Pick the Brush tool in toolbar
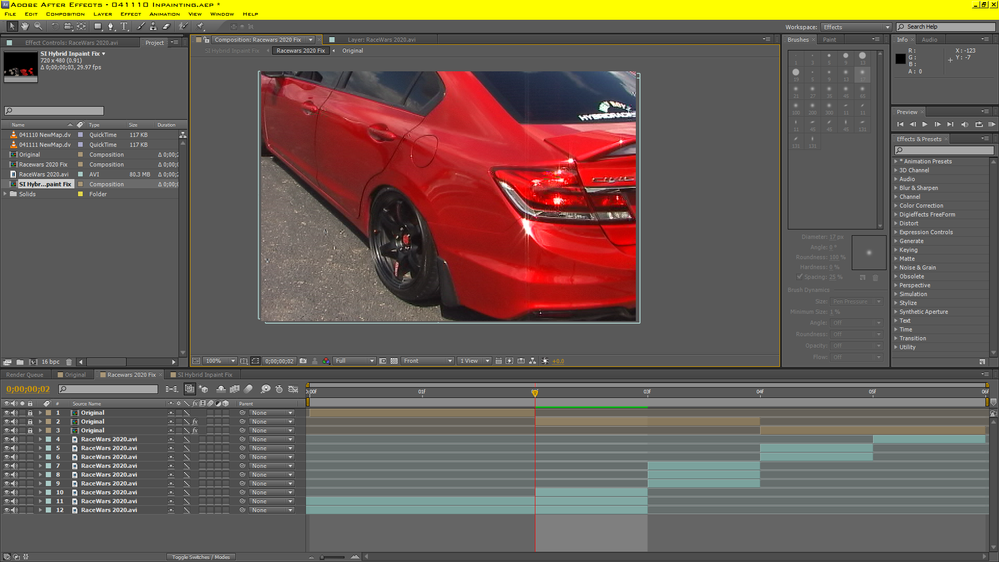 coord(140,27)
